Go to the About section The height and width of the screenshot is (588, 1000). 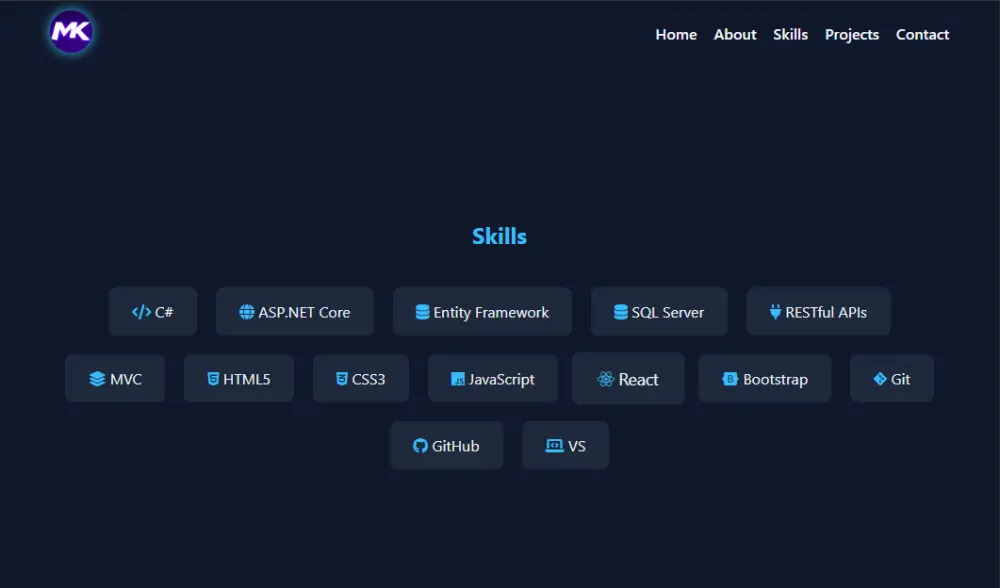click(x=735, y=34)
